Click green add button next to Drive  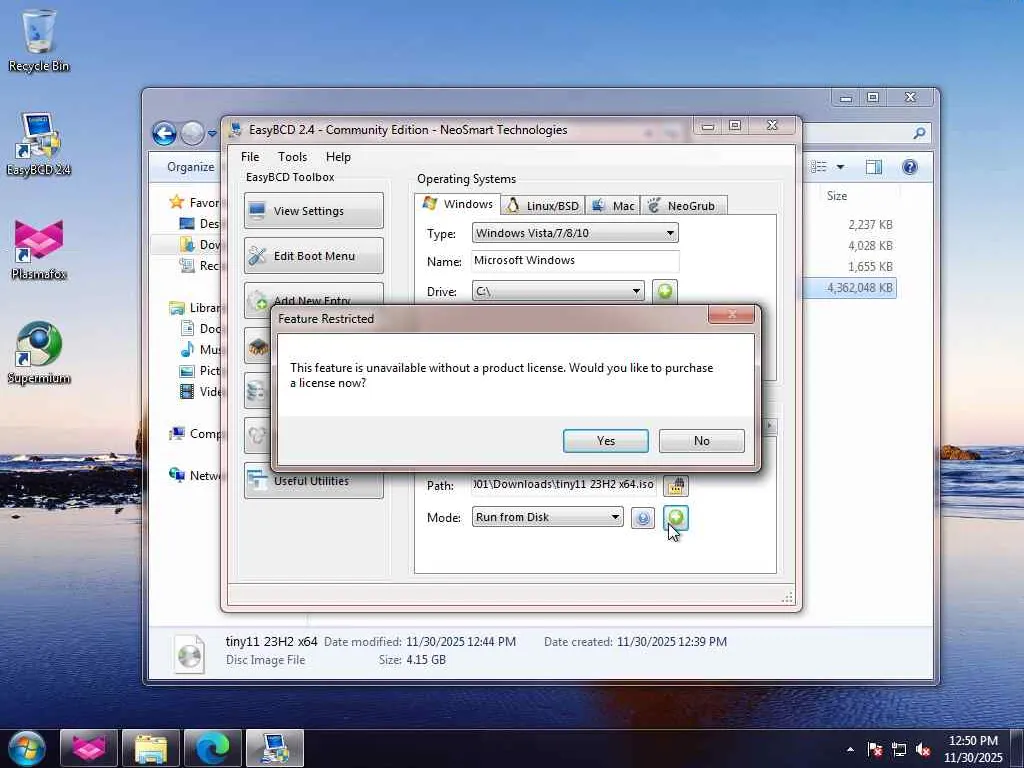point(665,291)
